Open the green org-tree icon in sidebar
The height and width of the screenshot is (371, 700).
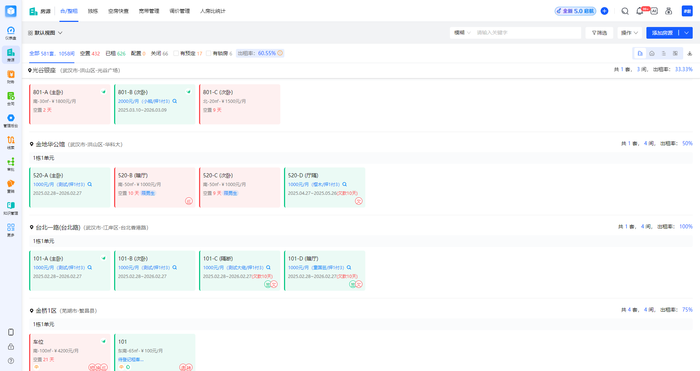(x=11, y=164)
